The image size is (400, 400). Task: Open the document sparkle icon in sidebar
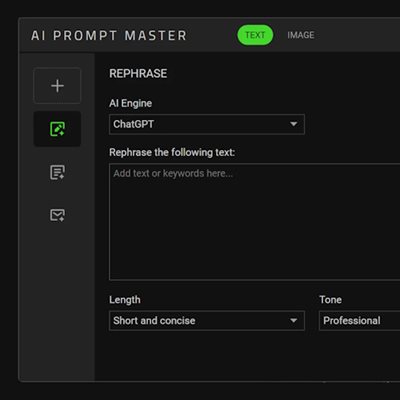point(57,172)
